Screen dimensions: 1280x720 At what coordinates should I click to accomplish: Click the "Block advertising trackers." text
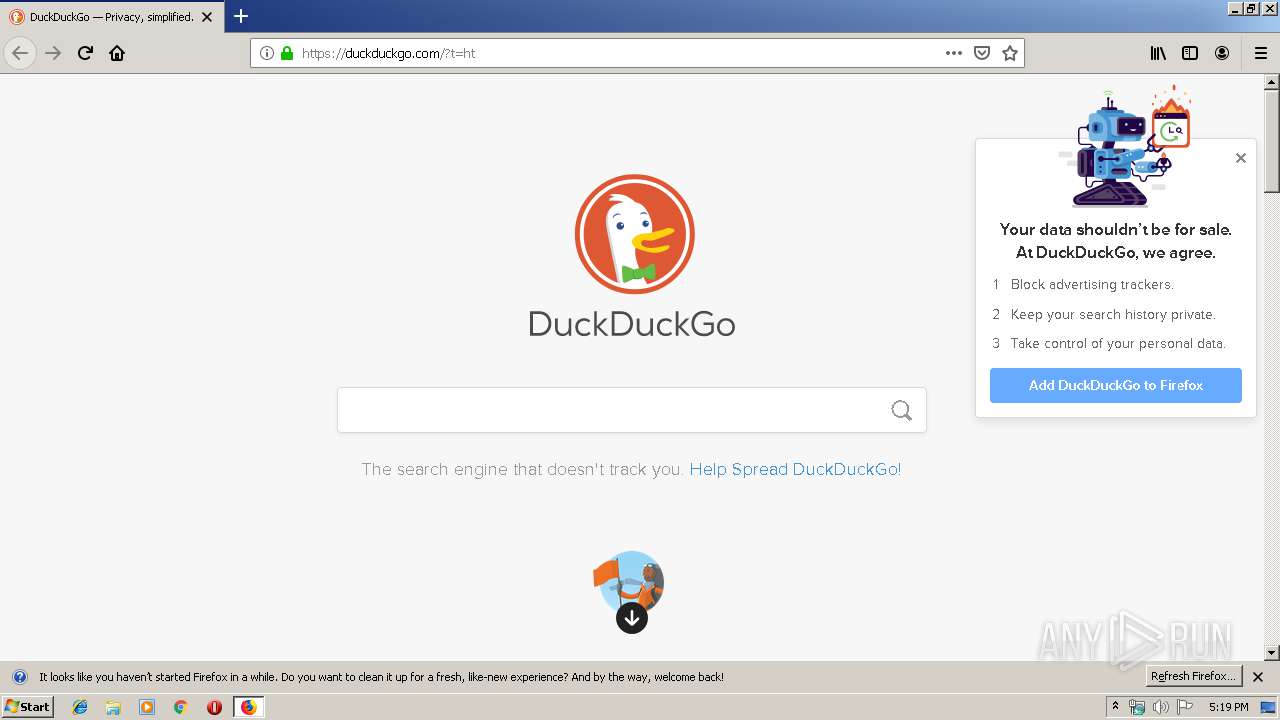[x=1092, y=284]
